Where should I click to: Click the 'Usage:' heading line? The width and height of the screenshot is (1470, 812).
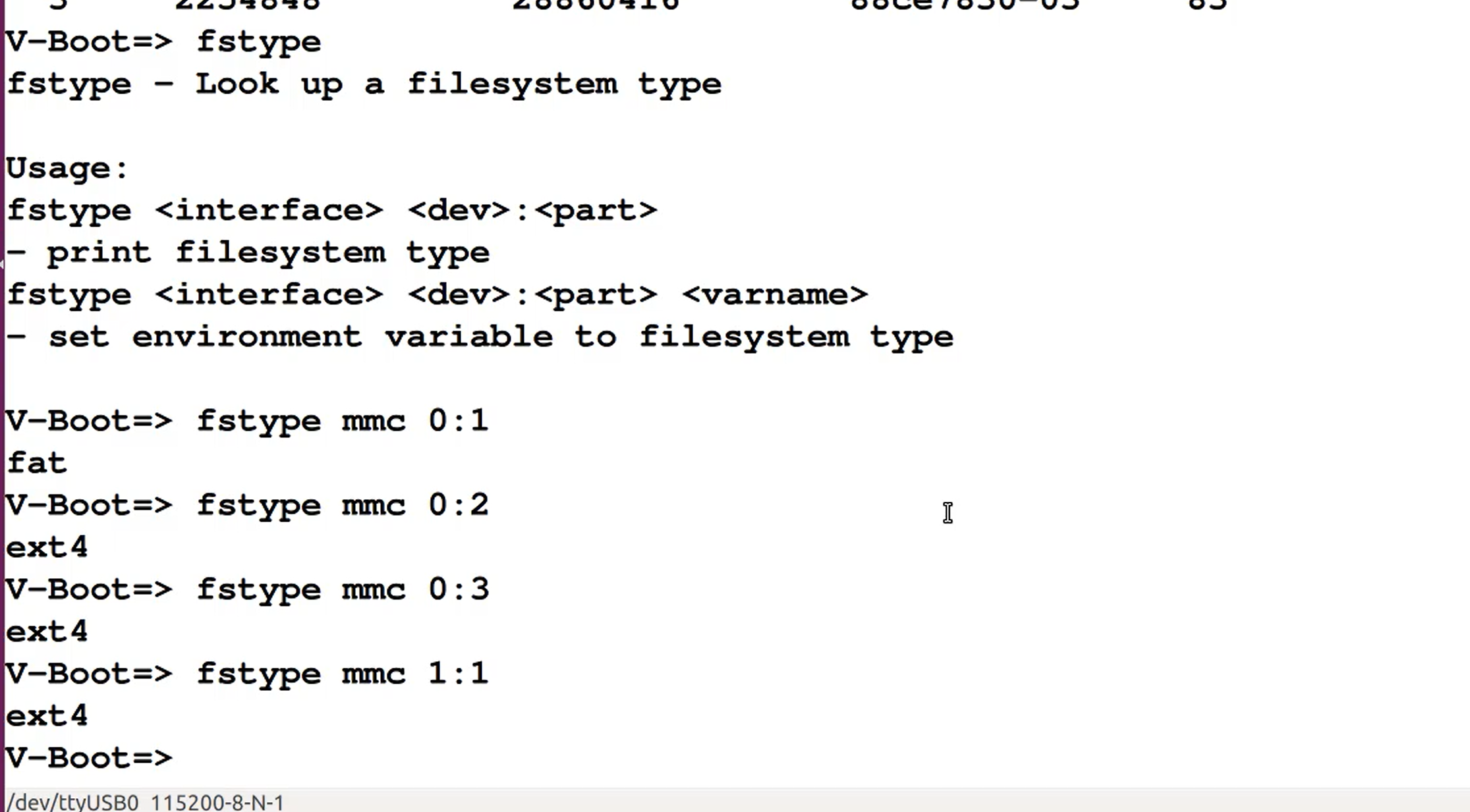click(68, 169)
